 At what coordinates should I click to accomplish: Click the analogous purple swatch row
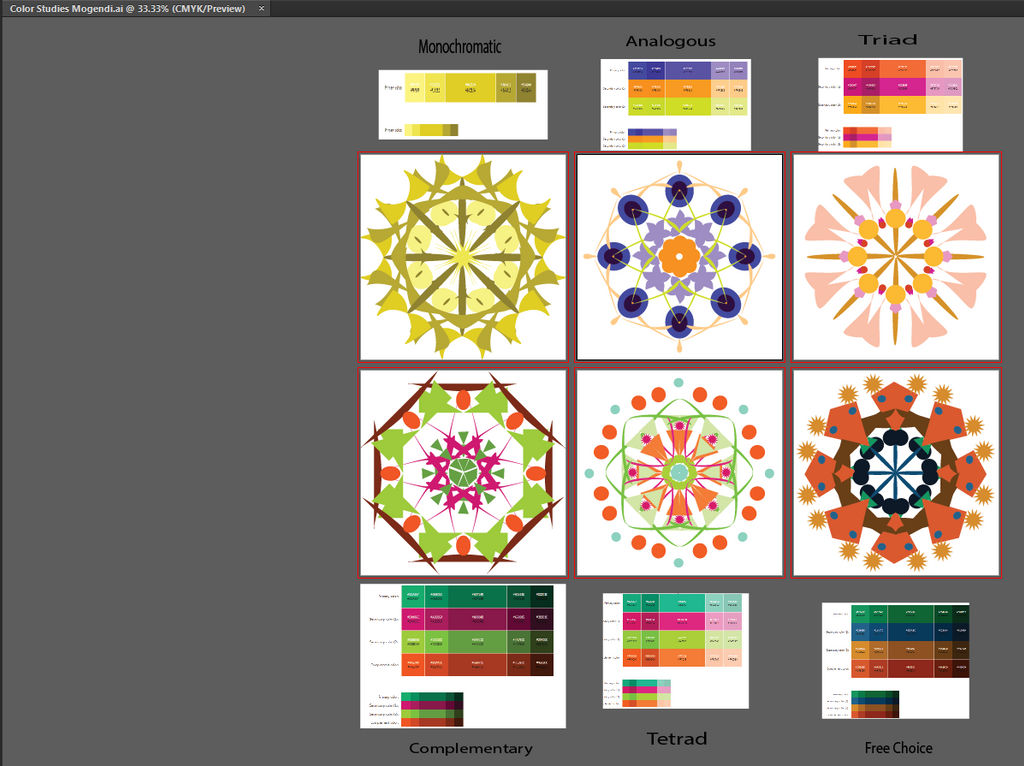pyautogui.click(x=687, y=71)
